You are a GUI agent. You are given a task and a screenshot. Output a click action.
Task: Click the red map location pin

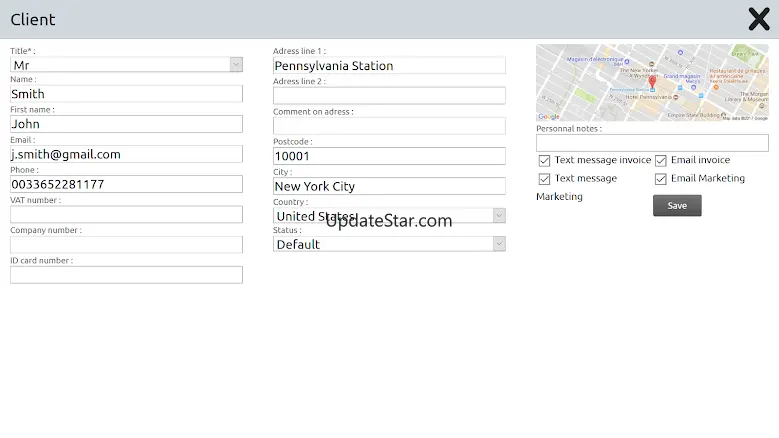[652, 82]
